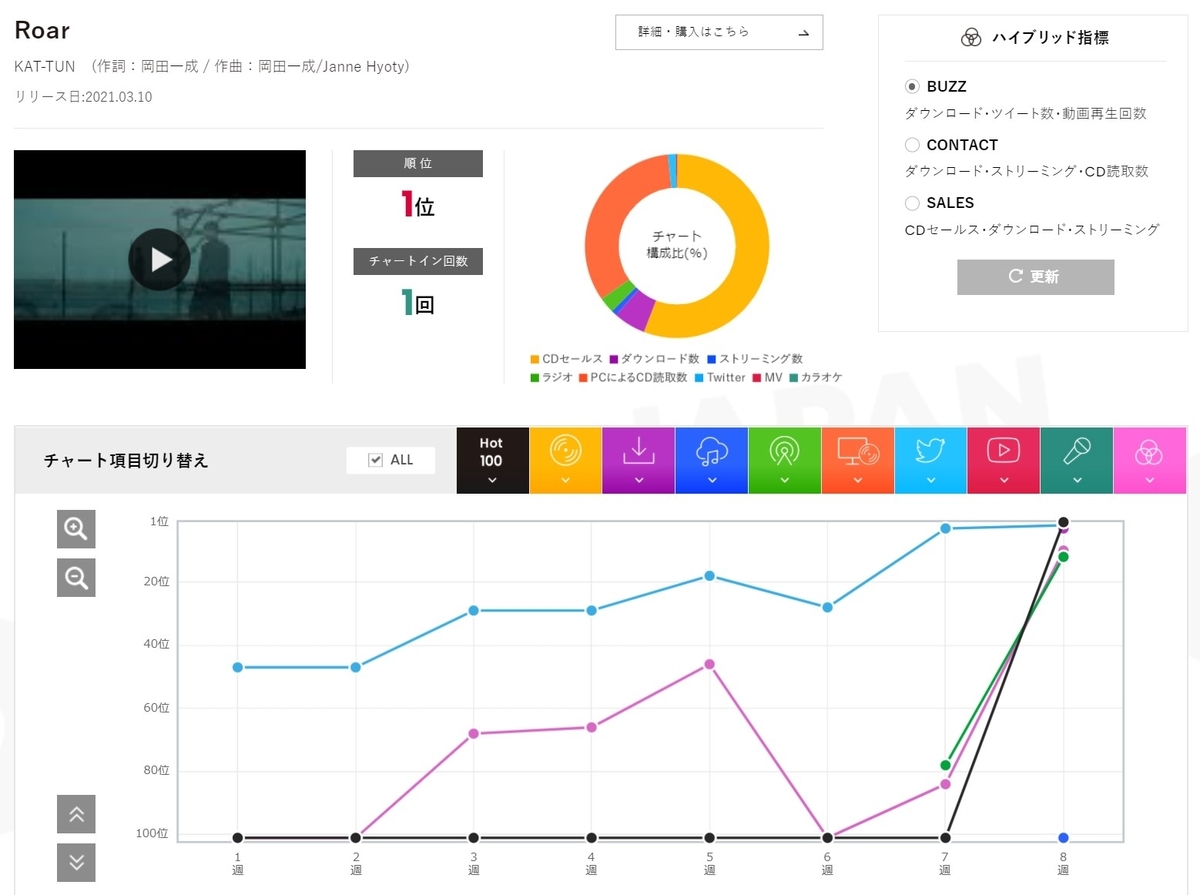Select the CD sales disc icon tab

coord(565,460)
